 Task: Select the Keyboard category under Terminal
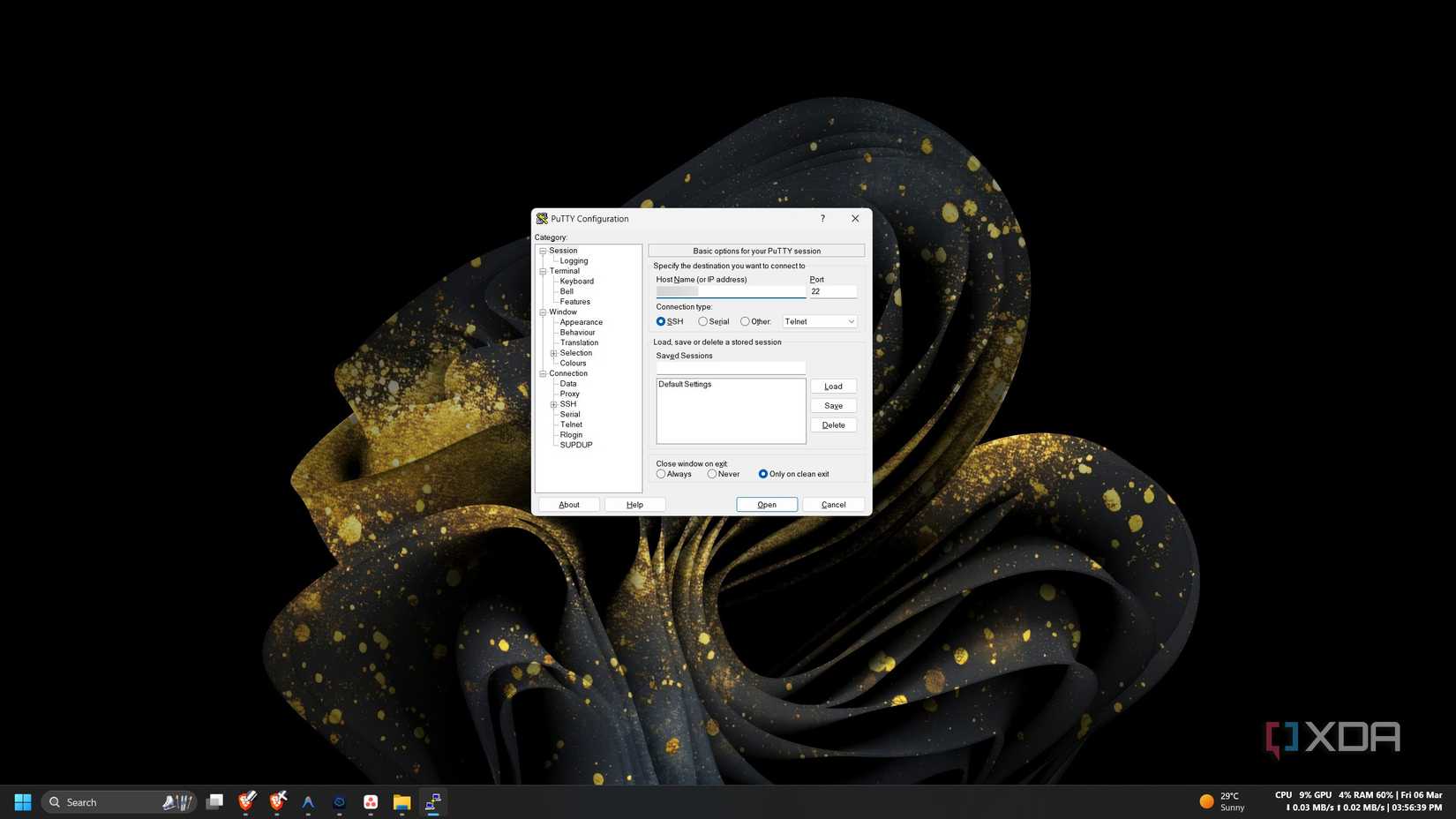coord(576,281)
